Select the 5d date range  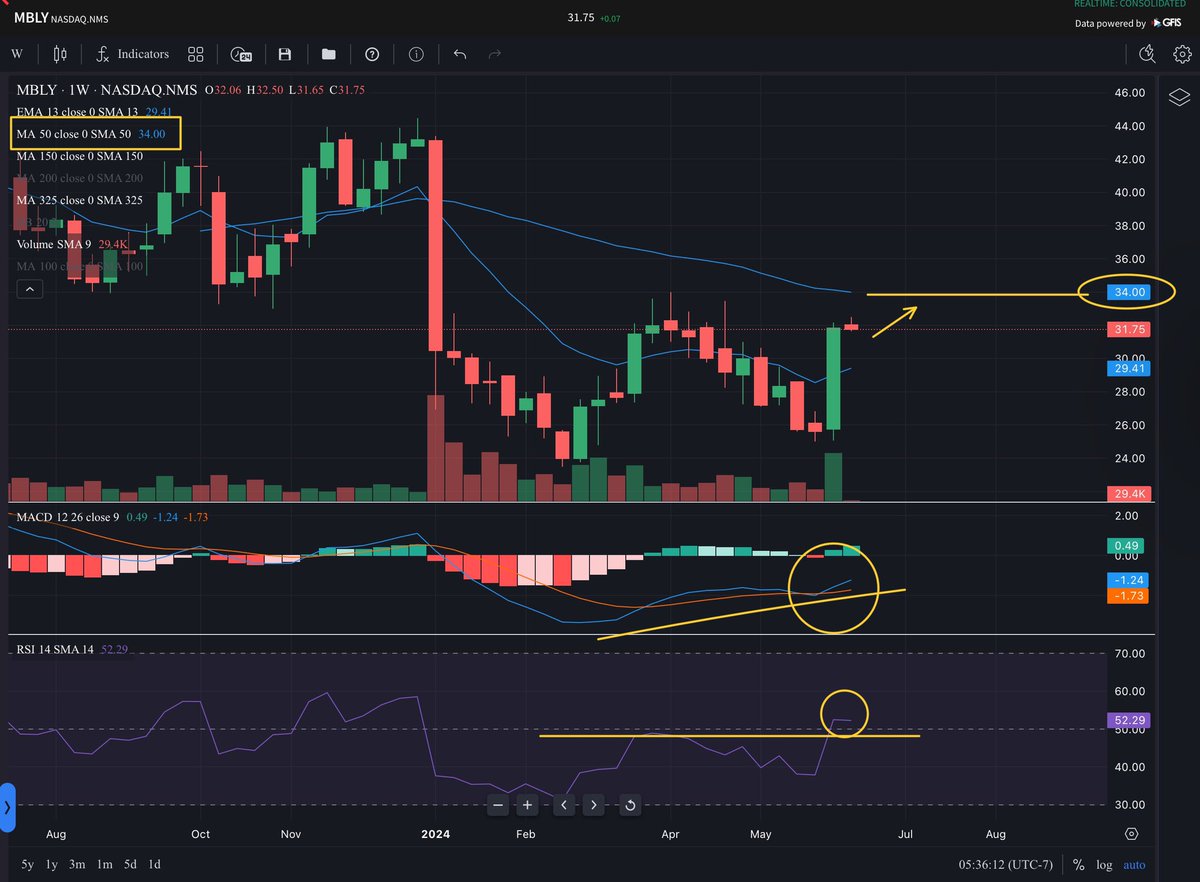tap(131, 864)
